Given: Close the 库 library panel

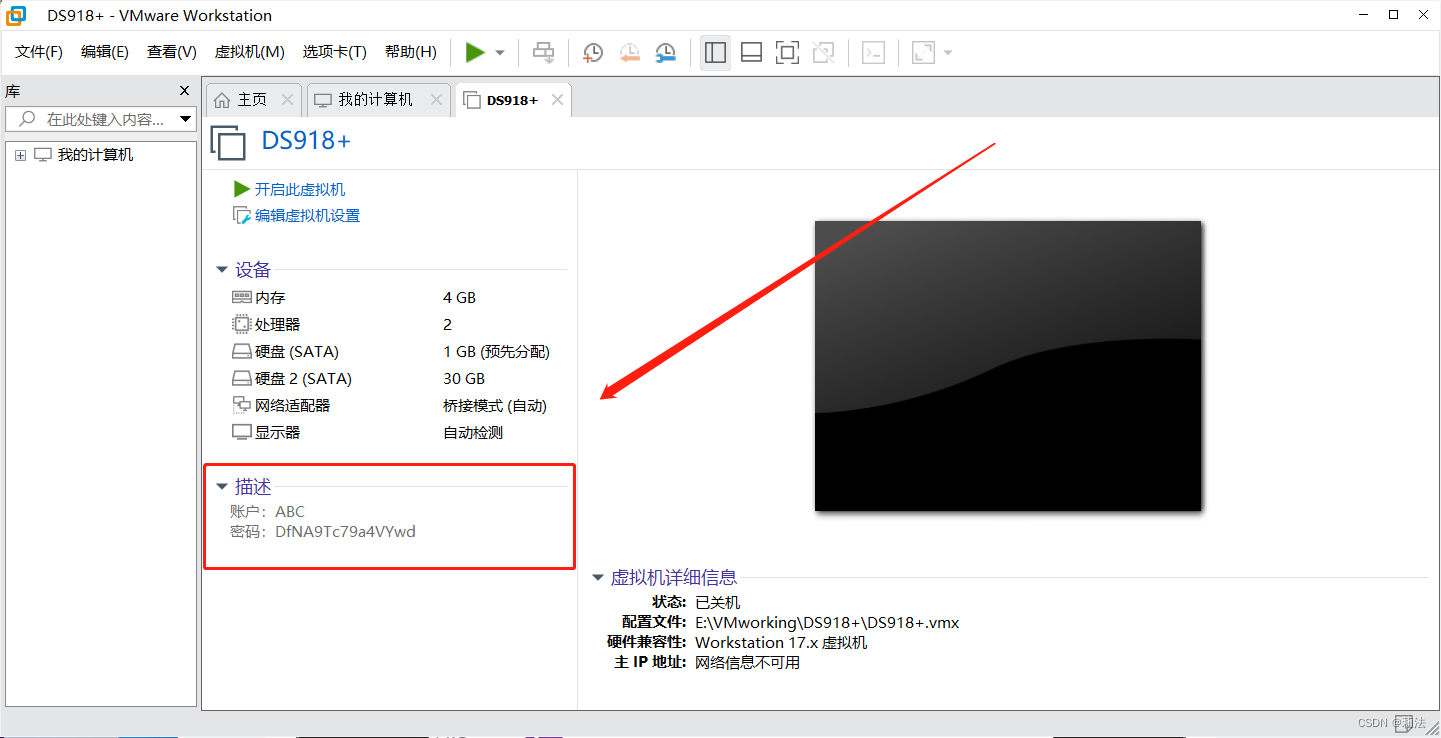Looking at the screenshot, I should 184,91.
